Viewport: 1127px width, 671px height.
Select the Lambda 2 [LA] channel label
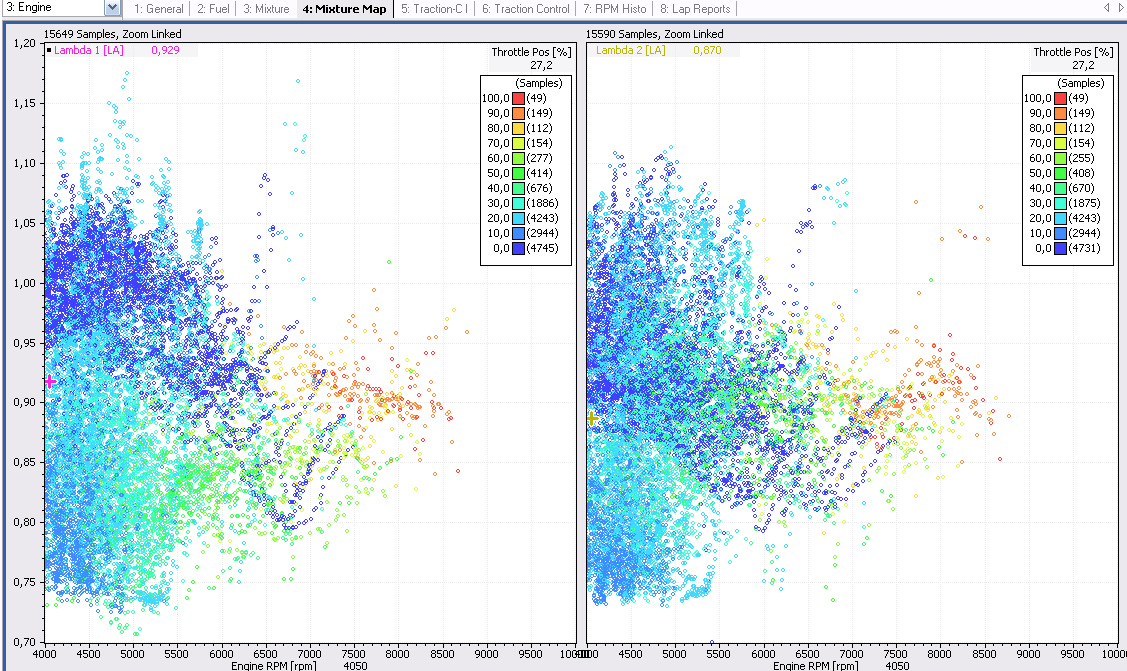tap(630, 50)
